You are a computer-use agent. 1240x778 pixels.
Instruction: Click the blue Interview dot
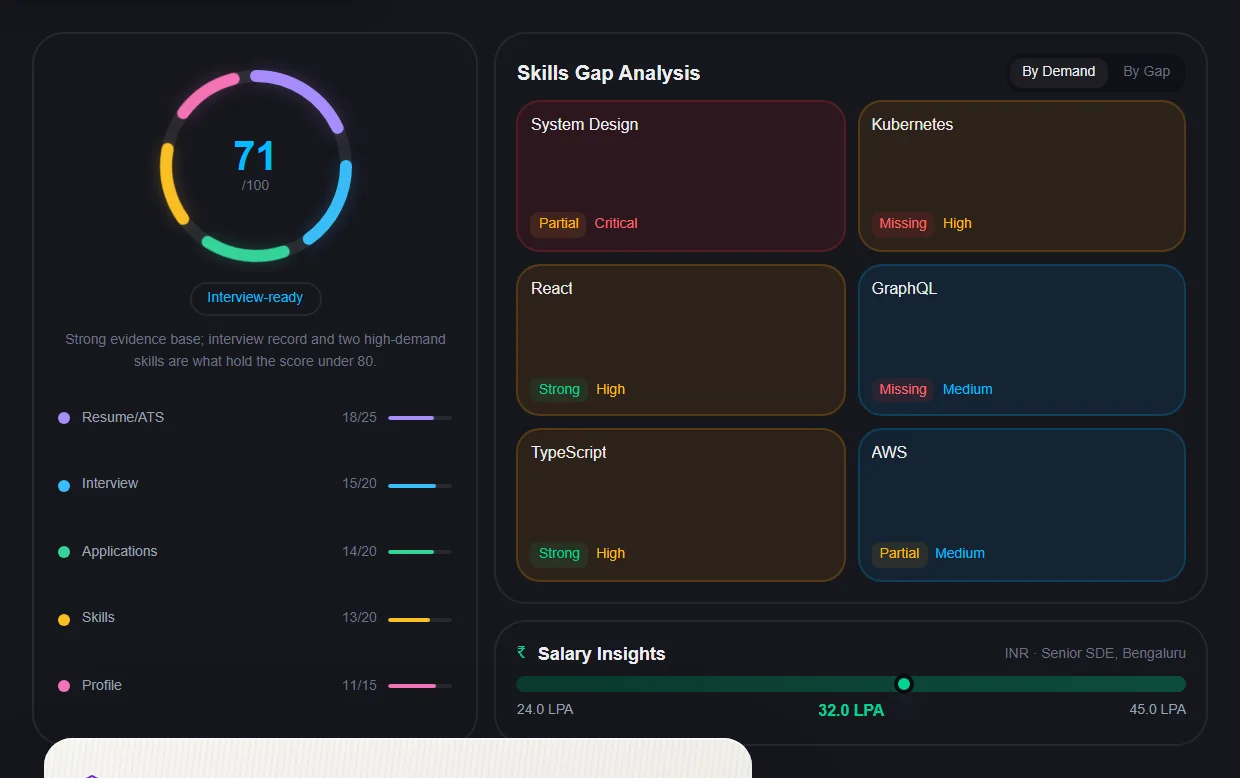click(x=64, y=485)
